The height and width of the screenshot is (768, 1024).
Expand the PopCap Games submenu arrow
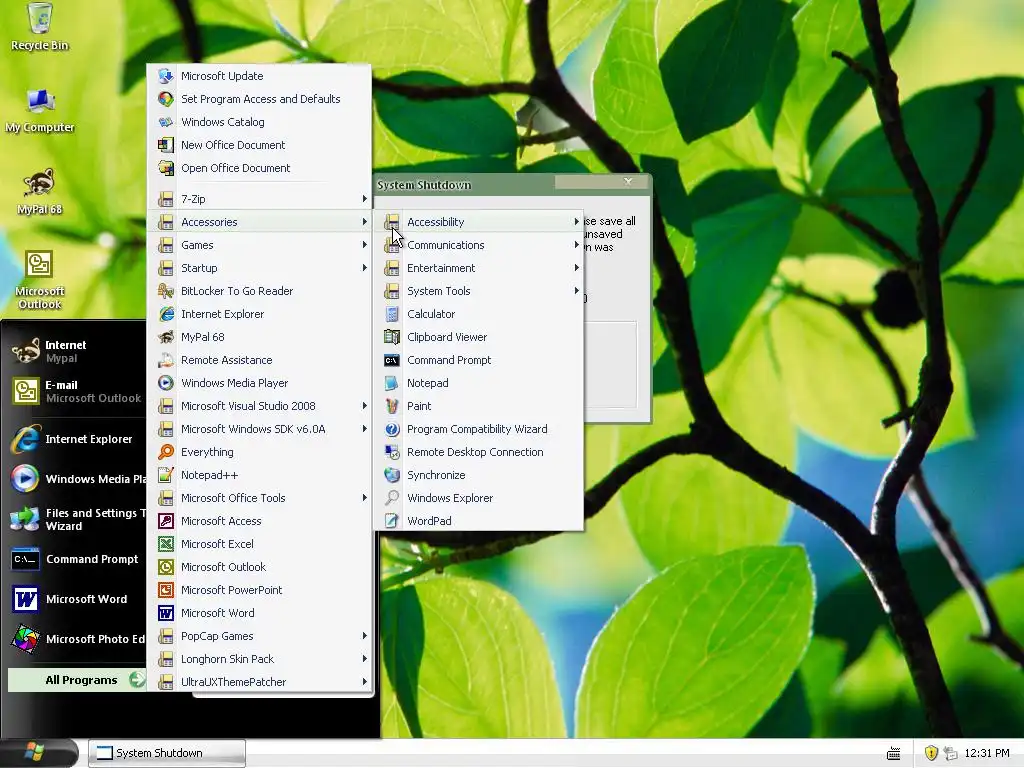(364, 636)
